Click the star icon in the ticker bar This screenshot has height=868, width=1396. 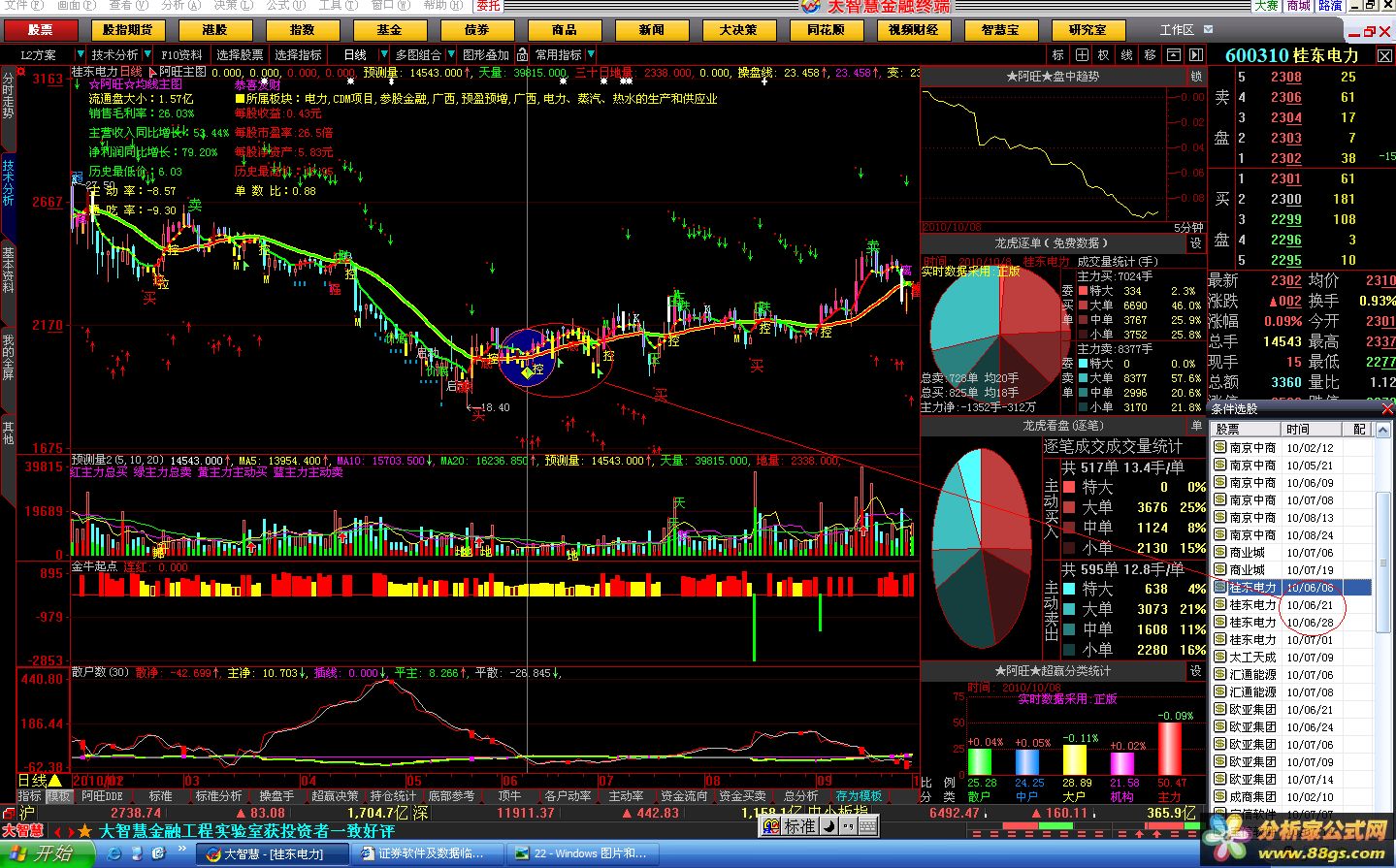pos(85,831)
